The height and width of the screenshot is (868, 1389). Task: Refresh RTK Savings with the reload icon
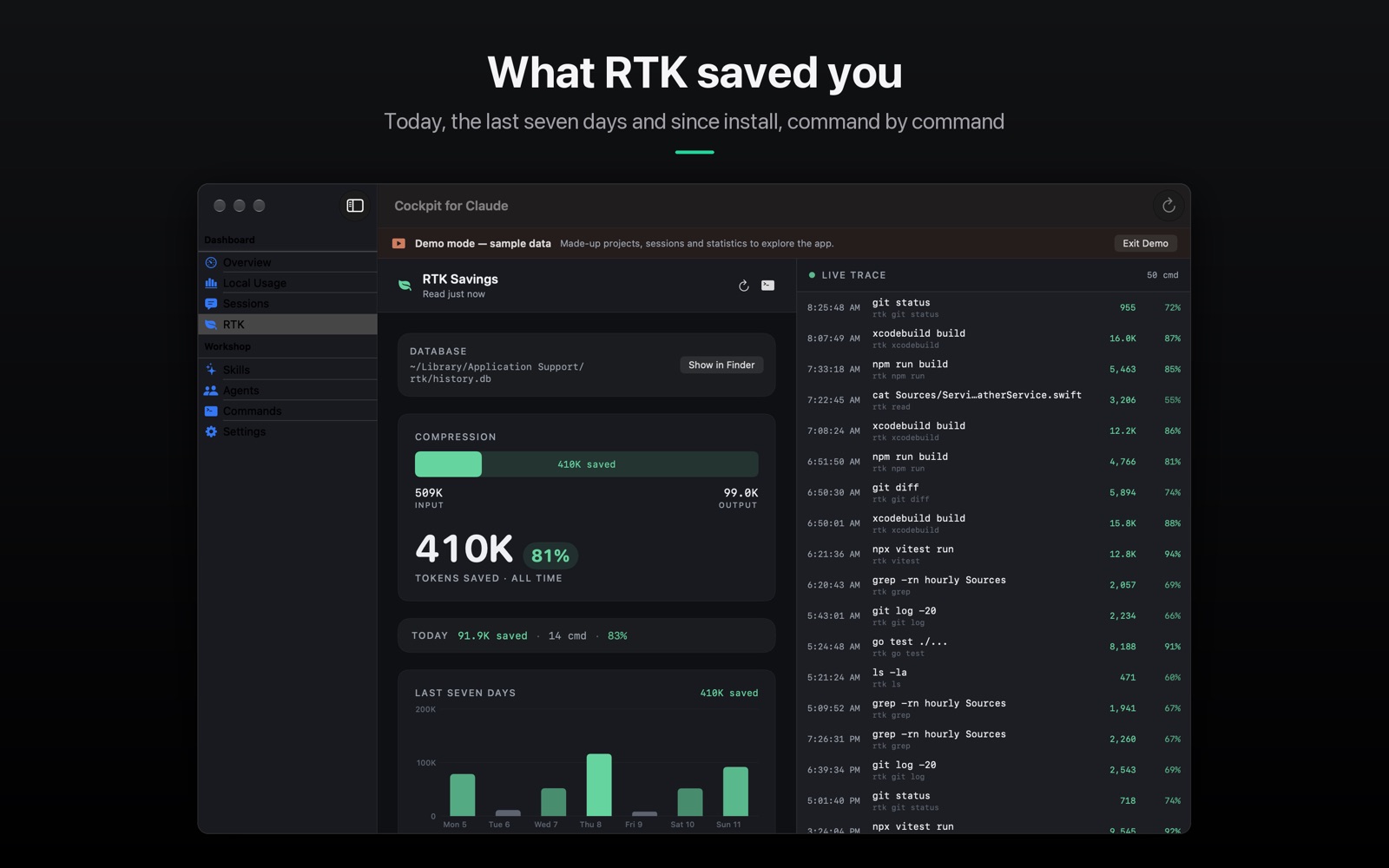coord(744,286)
